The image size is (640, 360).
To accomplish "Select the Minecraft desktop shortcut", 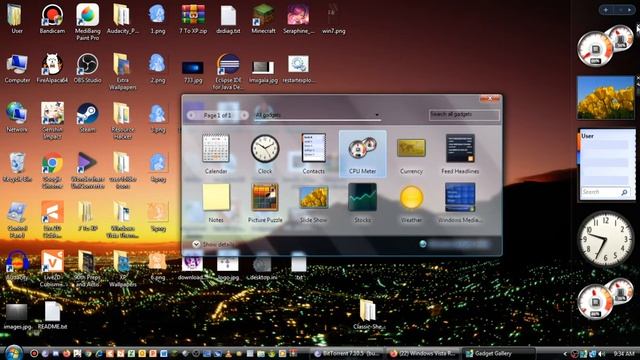I will [263, 19].
